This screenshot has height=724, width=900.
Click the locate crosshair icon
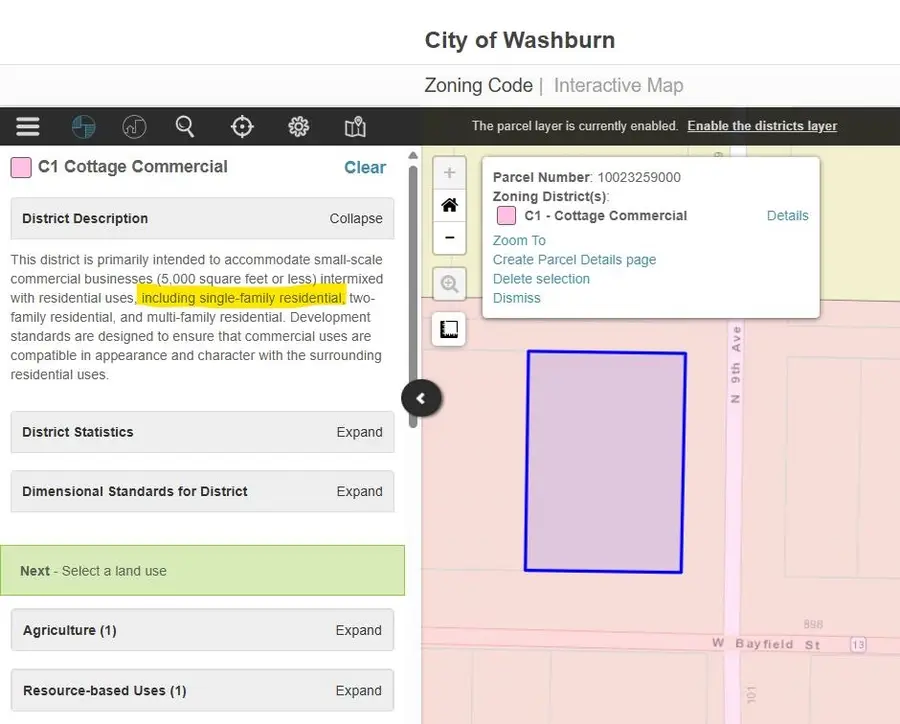(242, 126)
